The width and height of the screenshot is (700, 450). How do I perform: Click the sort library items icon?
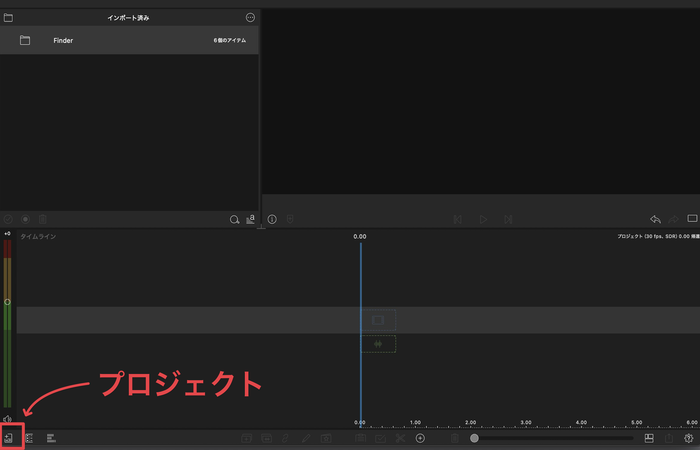[250, 219]
